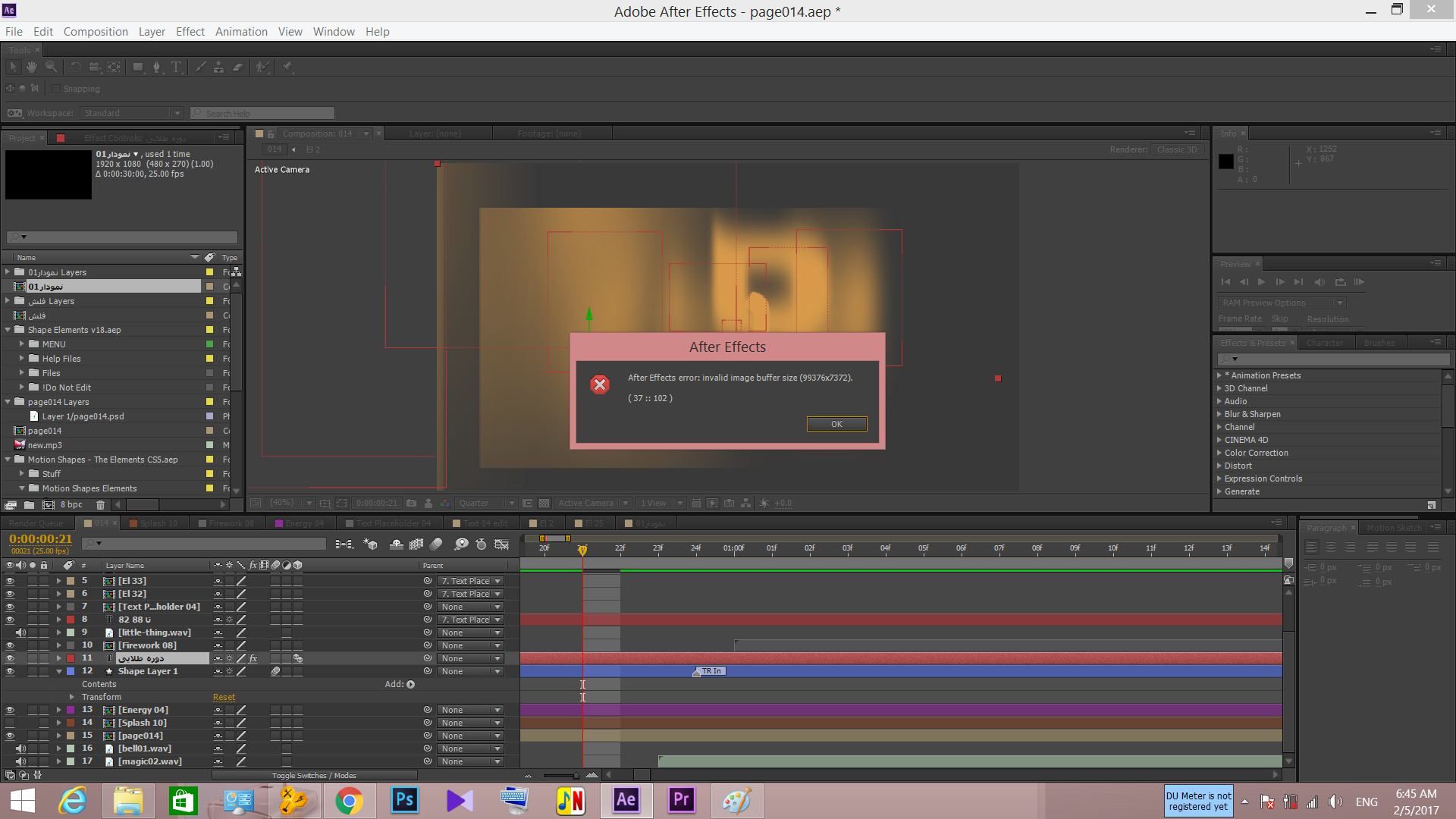The image size is (1456, 819).
Task: Toggle Hide Shy Layers switch in timeline
Action: tap(396, 544)
